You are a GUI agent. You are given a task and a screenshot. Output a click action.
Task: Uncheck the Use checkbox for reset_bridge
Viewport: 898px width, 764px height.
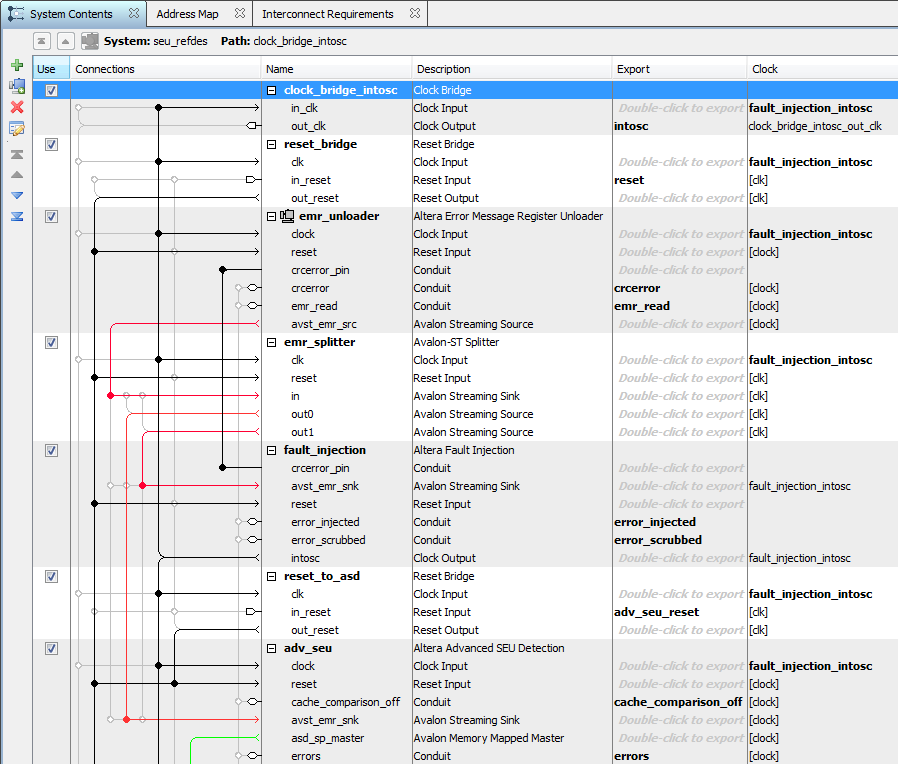(51, 144)
